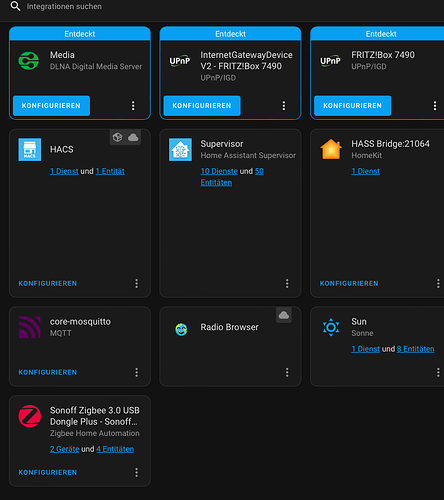The image size is (444, 500).
Task: Open the 2 Geräte link for Sonoff Zigbee
Action: coord(65,449)
